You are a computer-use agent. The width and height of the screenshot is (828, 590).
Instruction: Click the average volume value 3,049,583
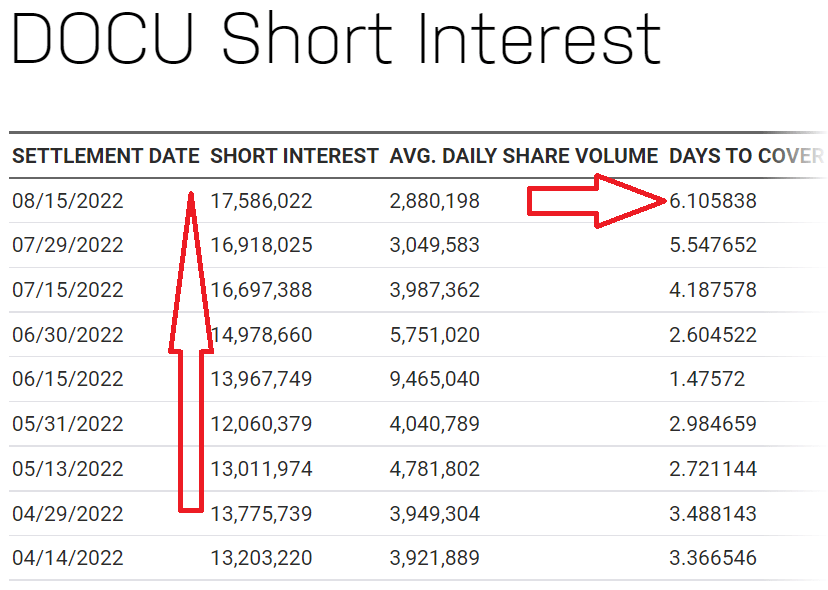tap(435, 245)
